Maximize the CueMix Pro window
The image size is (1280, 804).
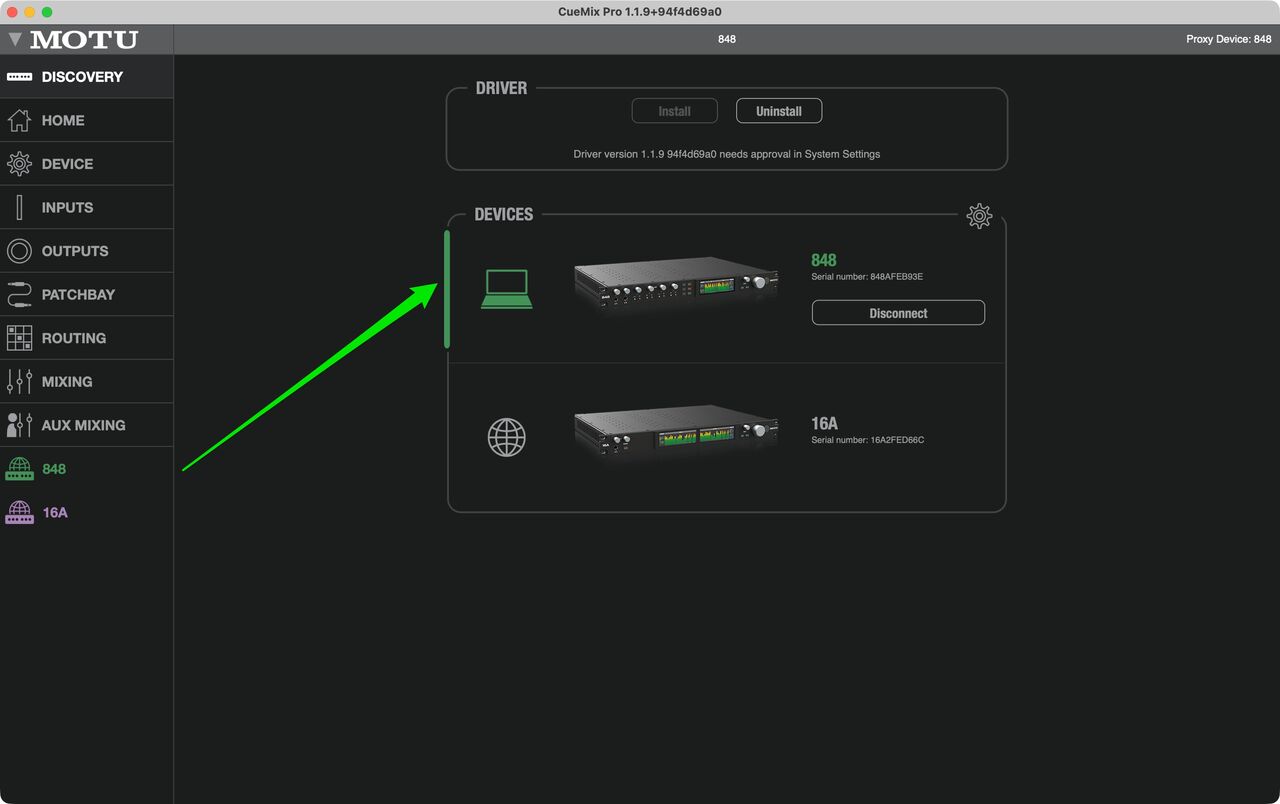coord(48,12)
